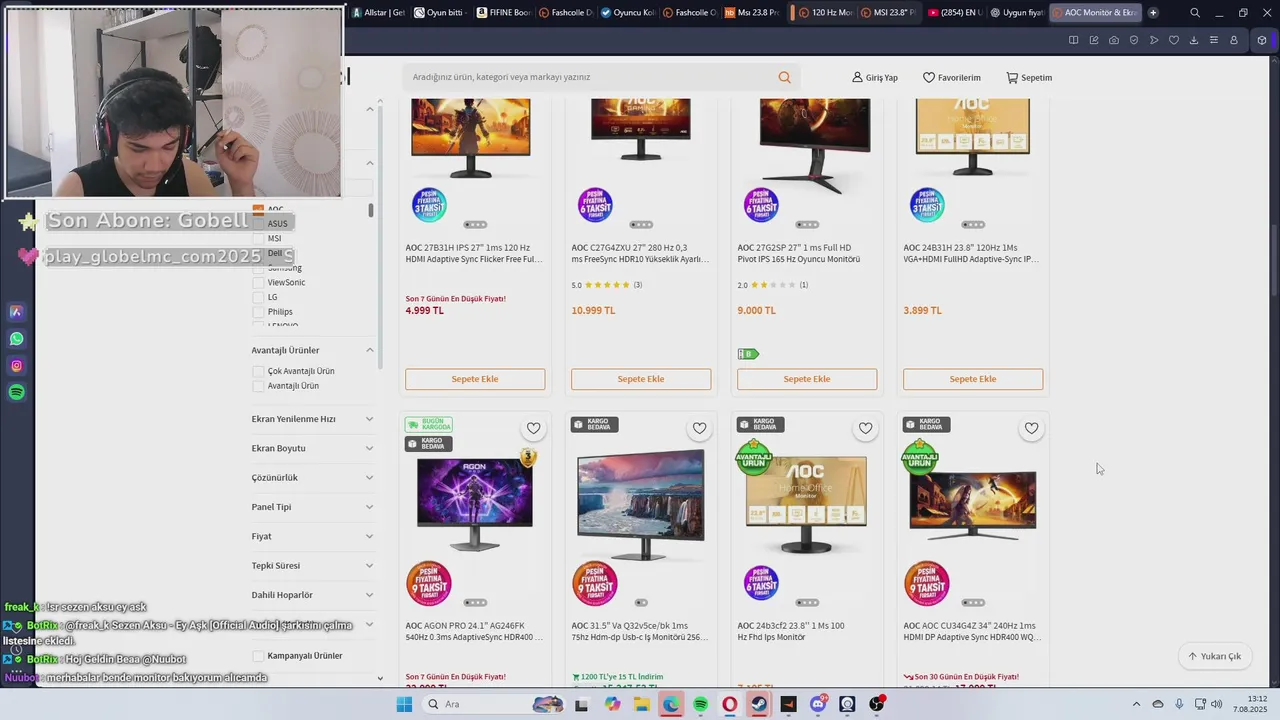
Task: Favorite the AOC CU34G4Z 34" monitor
Action: [x=1031, y=428]
